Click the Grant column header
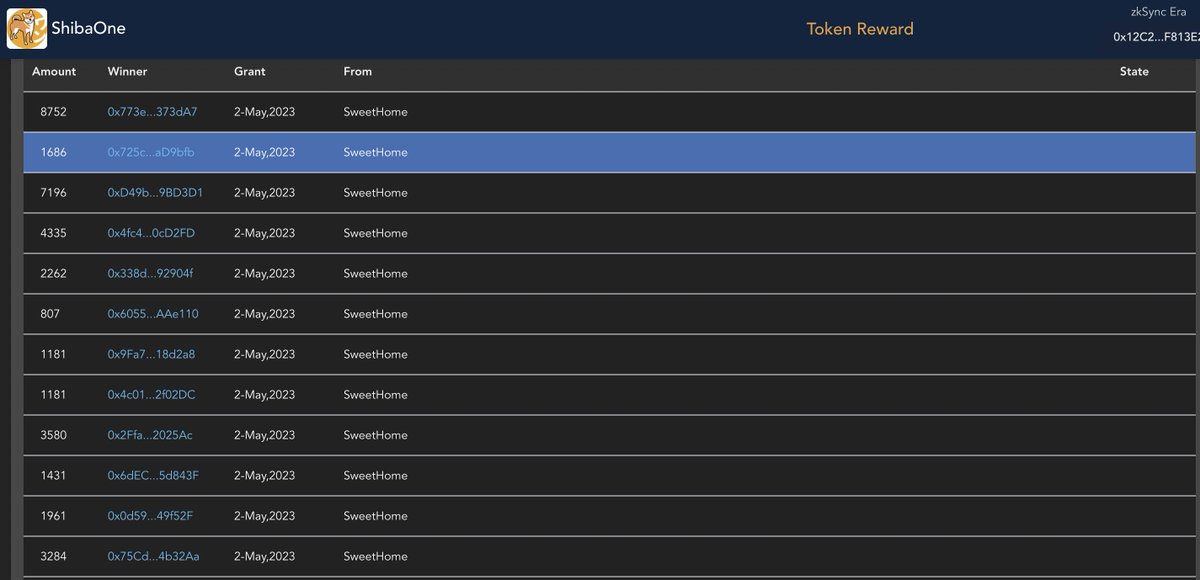Viewport: 1200px width, 580px height. (250, 72)
